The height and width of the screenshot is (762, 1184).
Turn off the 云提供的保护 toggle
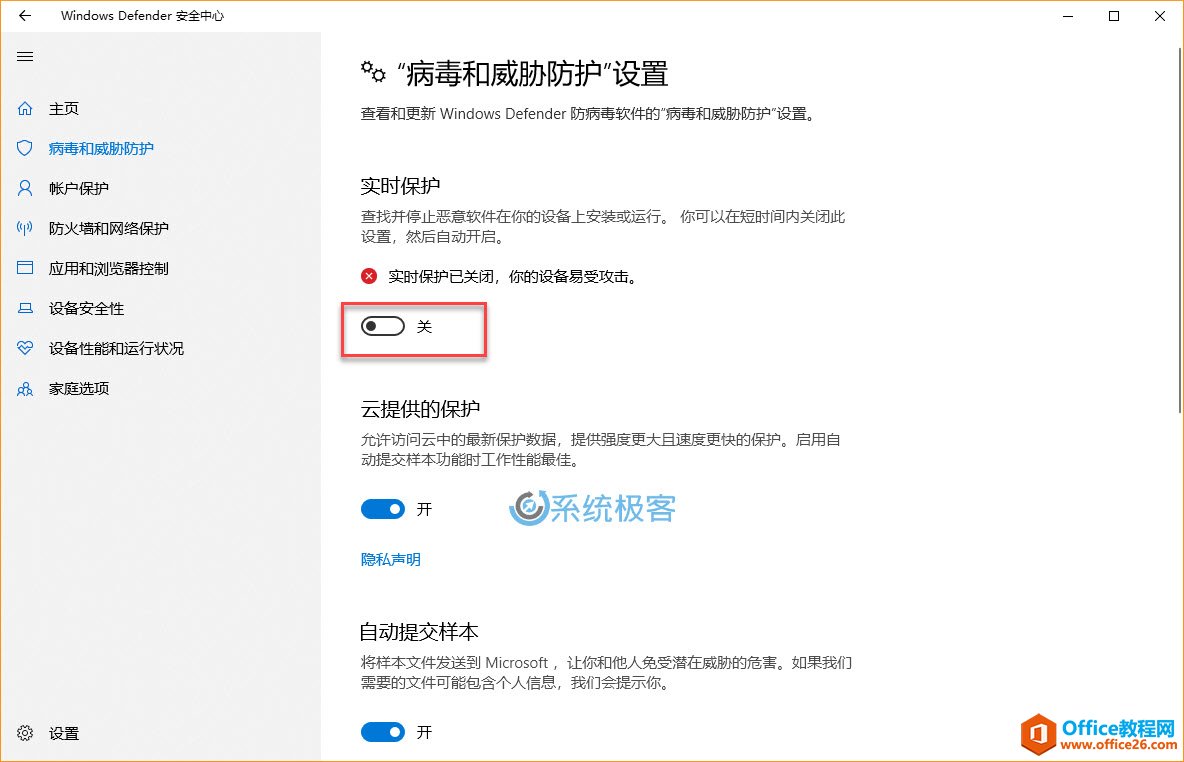coord(383,509)
